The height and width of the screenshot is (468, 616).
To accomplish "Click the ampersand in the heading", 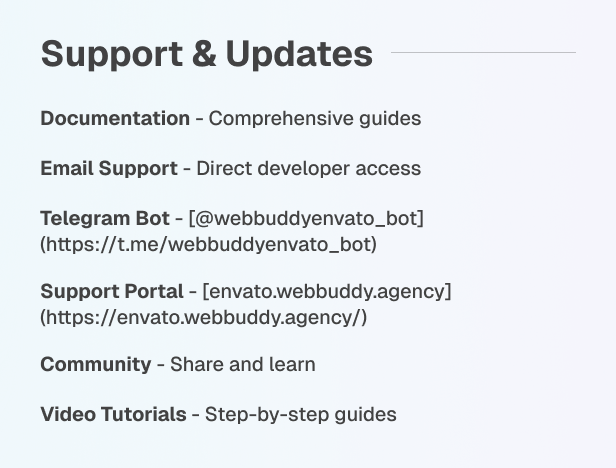I will coord(203,54).
